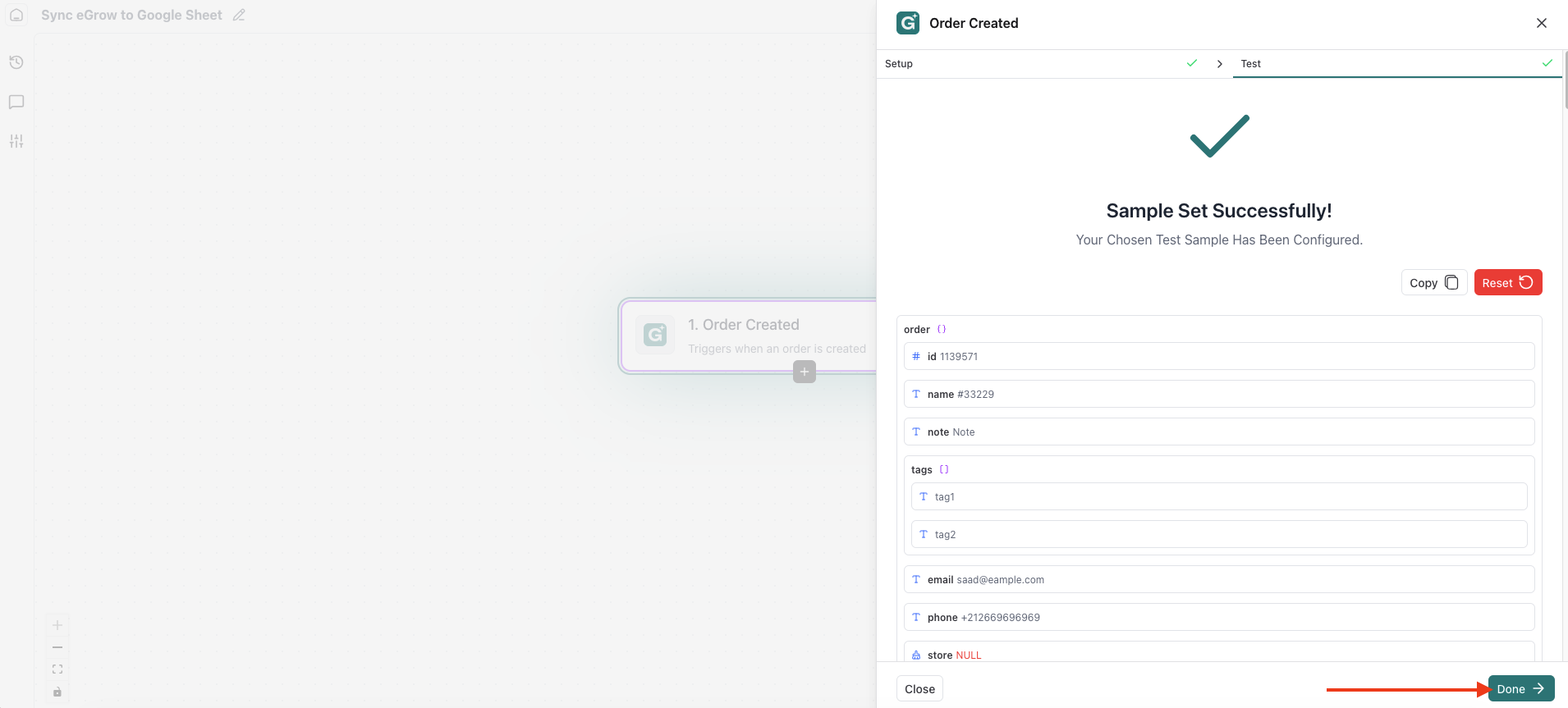Image resolution: width=1568 pixels, height=708 pixels.
Task: Select the email saad@eample.com field
Action: [1219, 580]
